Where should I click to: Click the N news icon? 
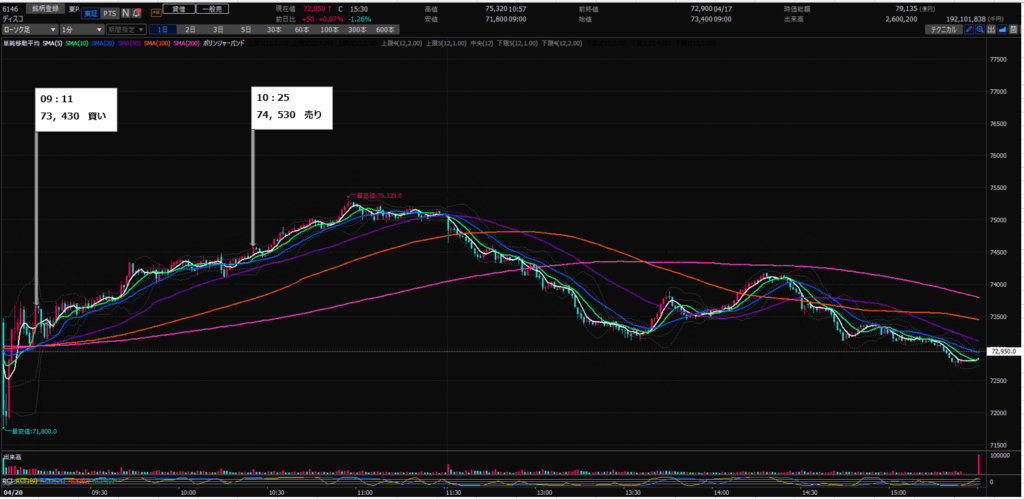(x=124, y=15)
